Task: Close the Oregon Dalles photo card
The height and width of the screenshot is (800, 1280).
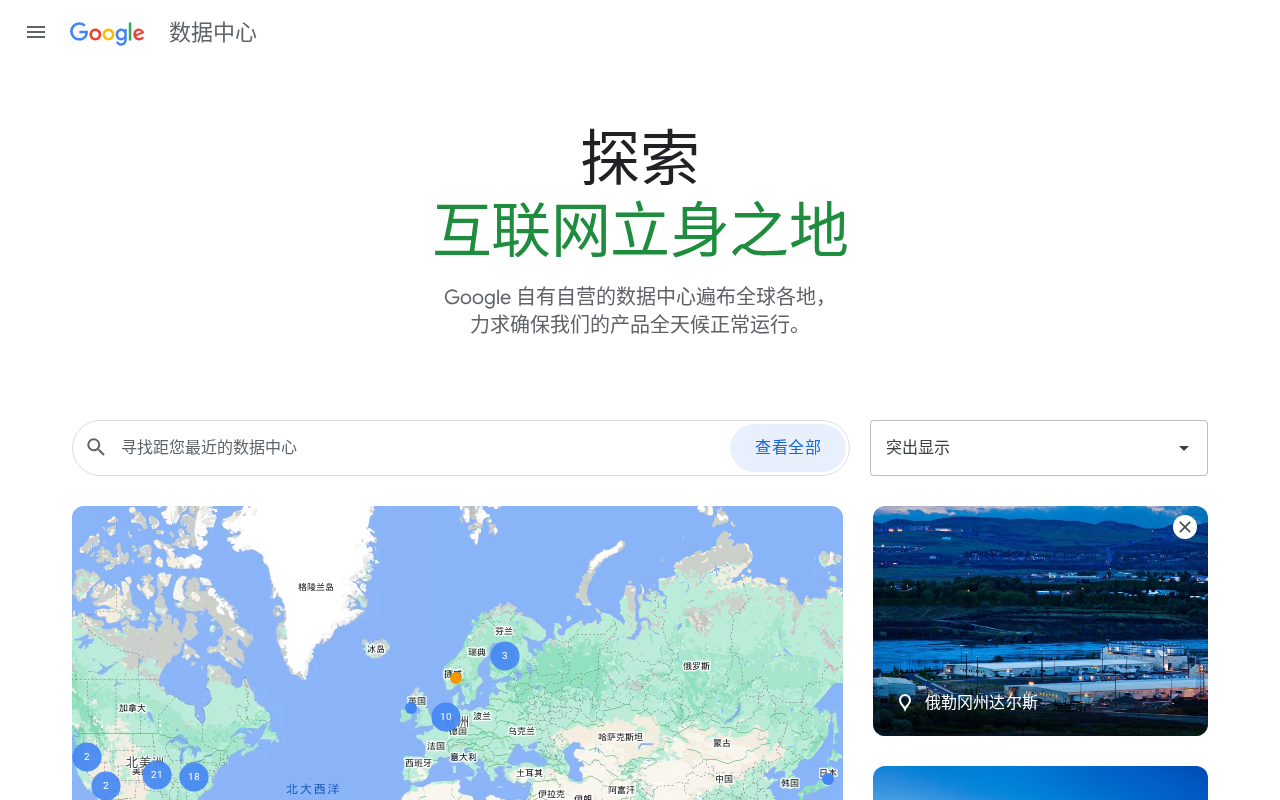Action: (1185, 527)
